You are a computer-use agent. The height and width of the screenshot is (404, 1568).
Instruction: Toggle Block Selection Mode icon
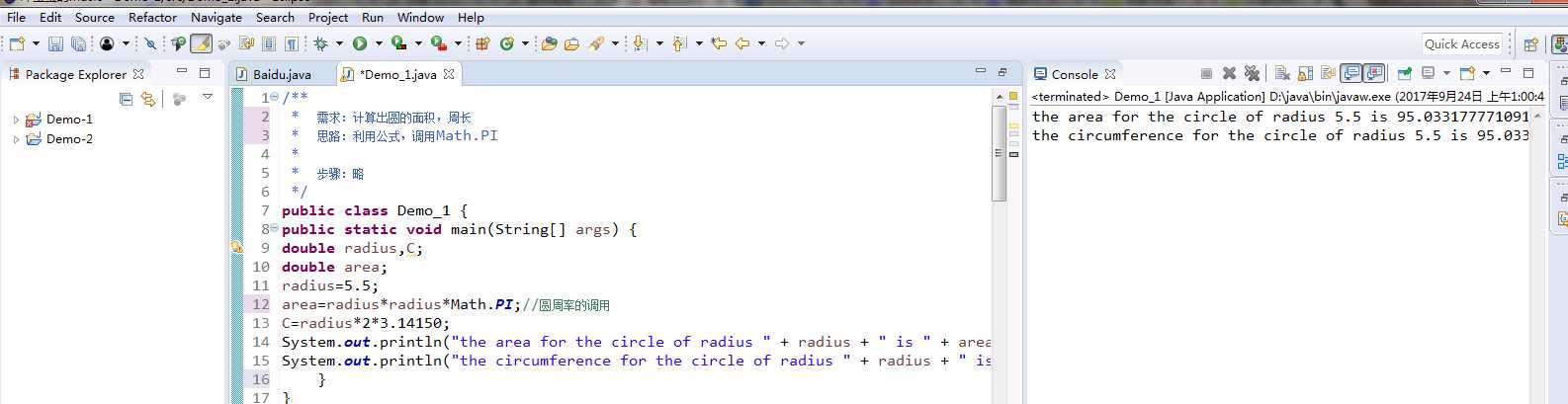[269, 43]
